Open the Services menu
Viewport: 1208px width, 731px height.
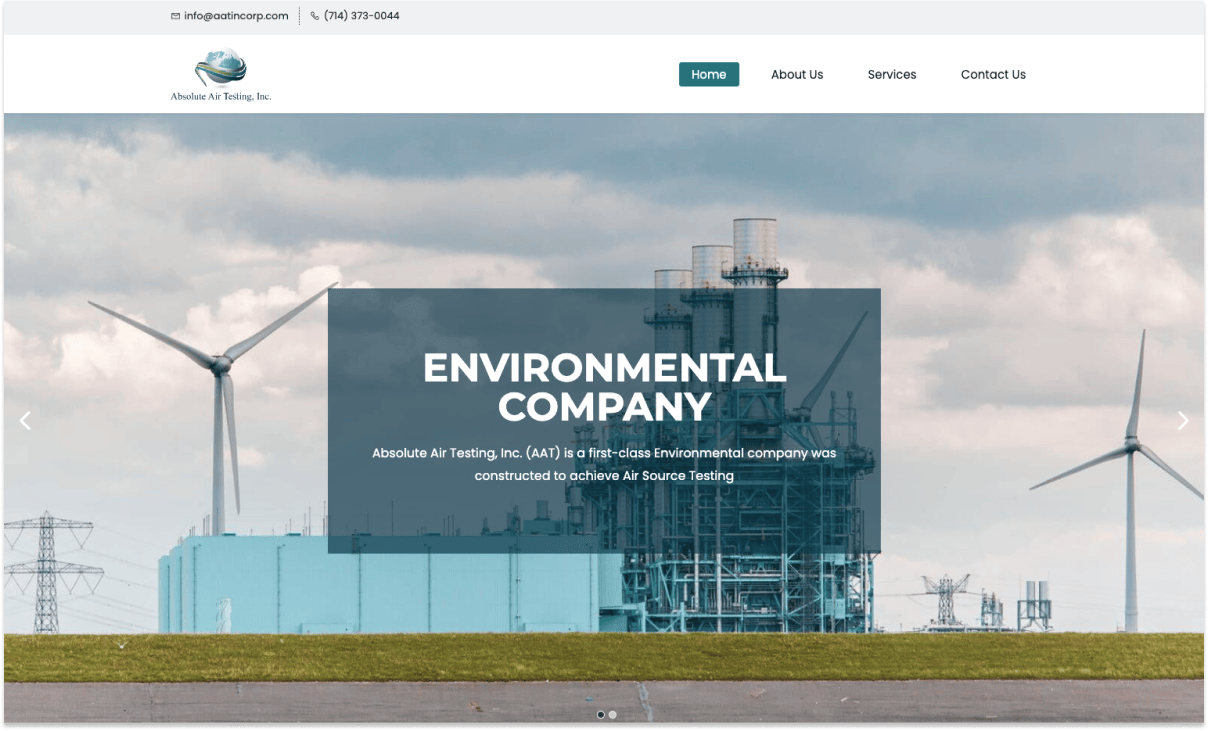coord(892,74)
